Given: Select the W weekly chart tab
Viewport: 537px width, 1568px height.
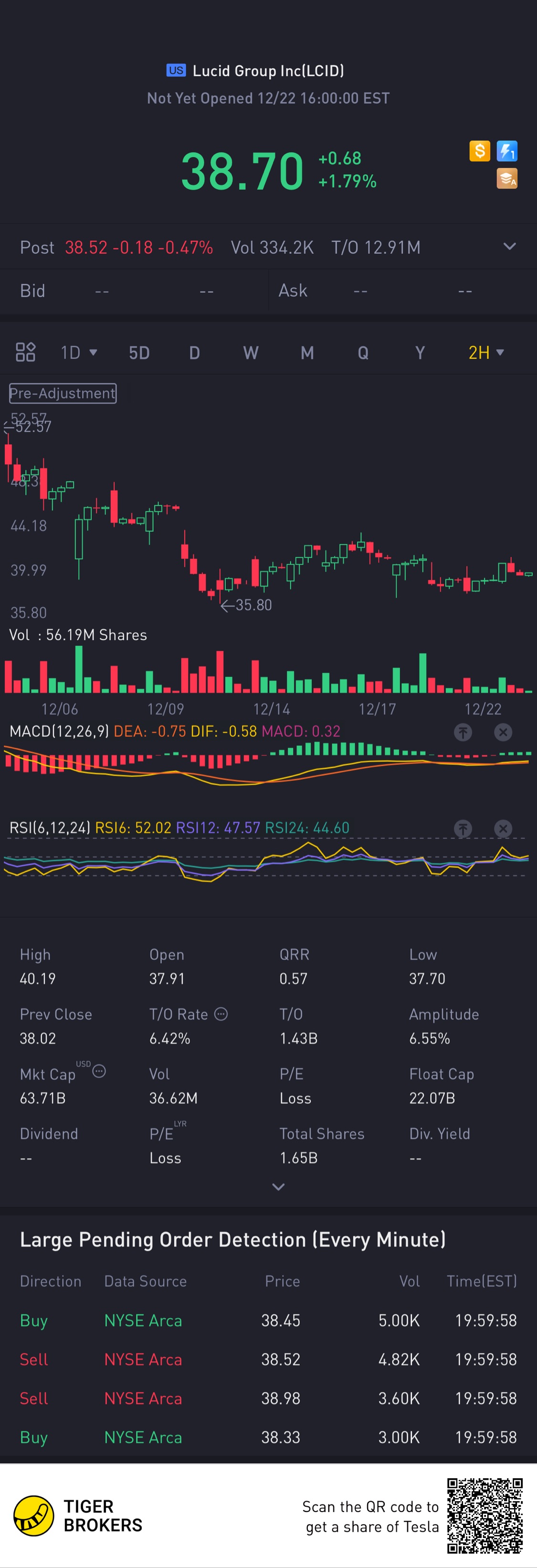Looking at the screenshot, I should coord(251,353).
